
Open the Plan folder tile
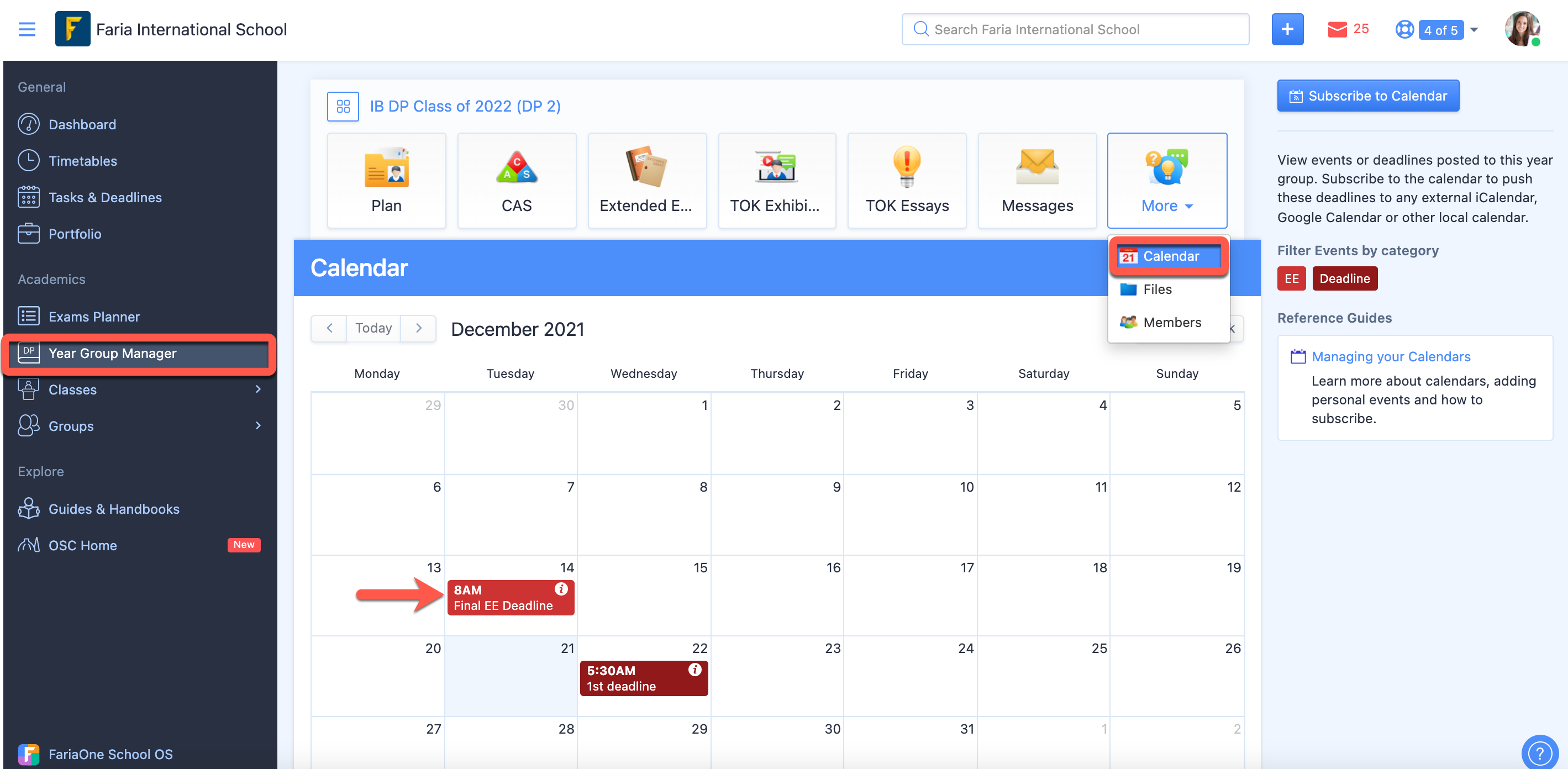click(x=386, y=180)
